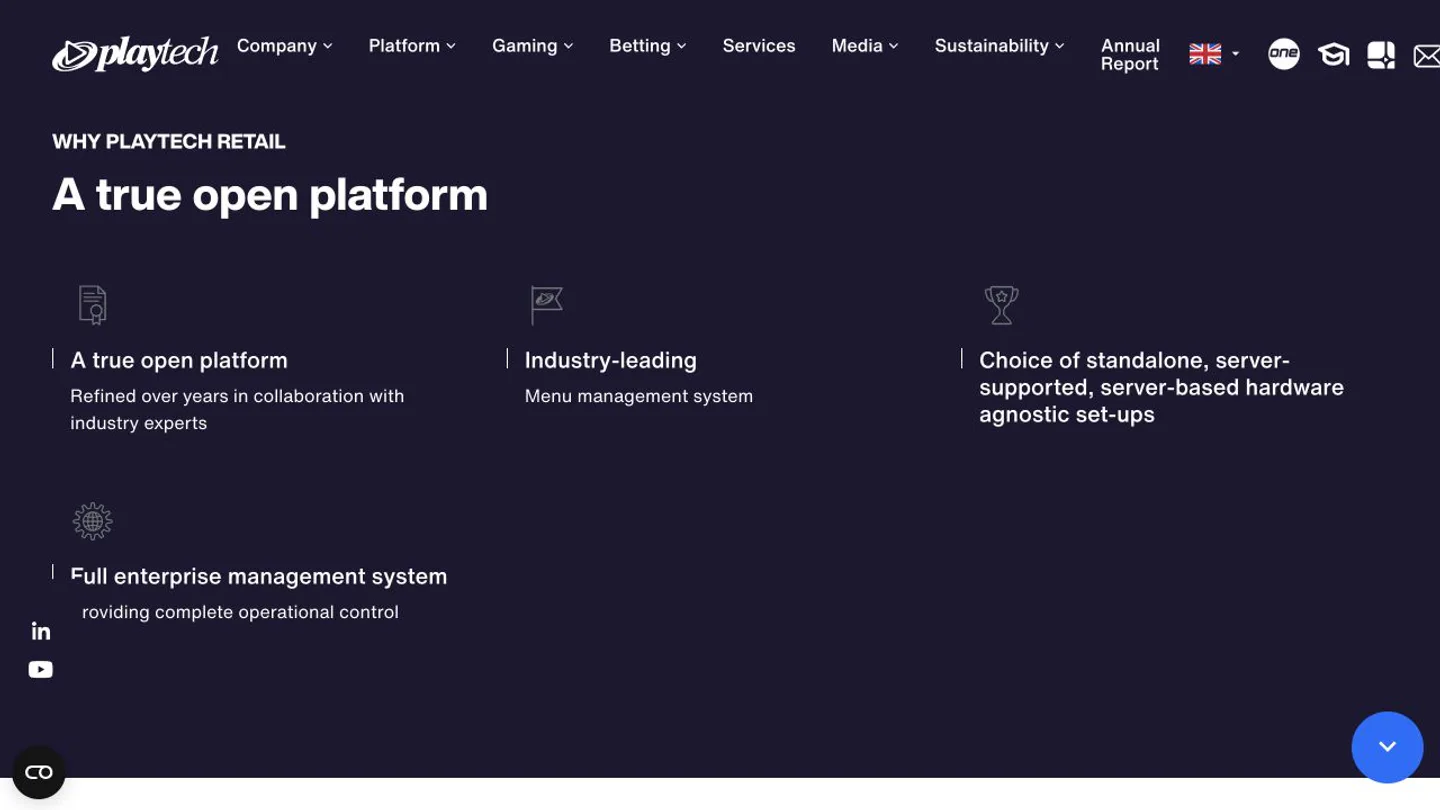Open the Annual Report link
The image size is (1440, 810).
pos(1130,55)
